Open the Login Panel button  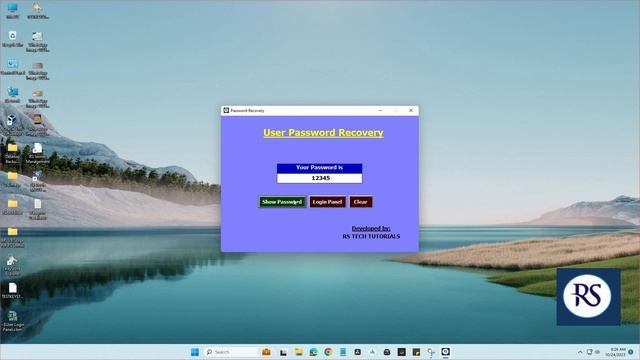point(327,202)
